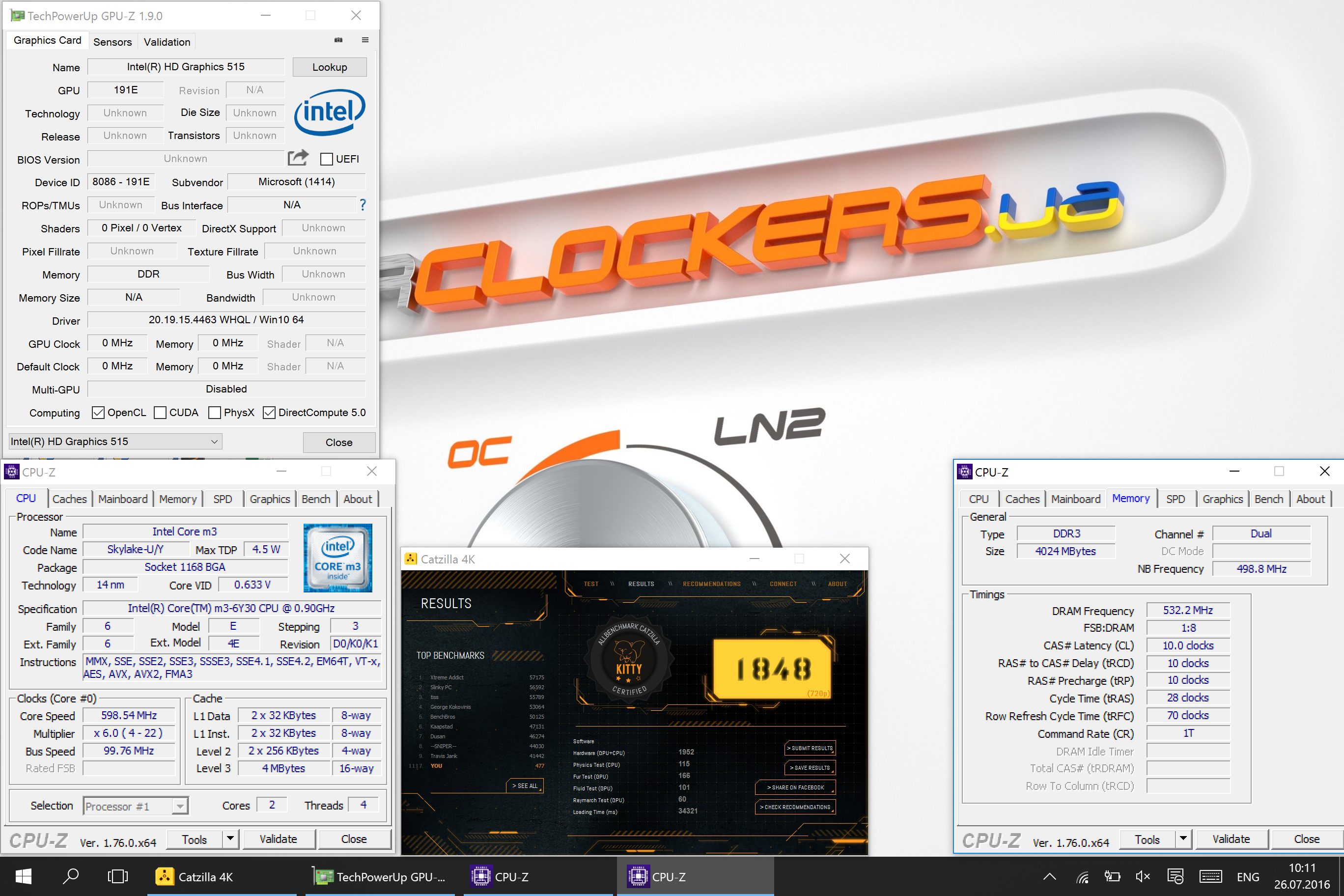Screen dimensions: 1344x896
Task: Click the Catzilla 4K title bar icon
Action: point(410,559)
